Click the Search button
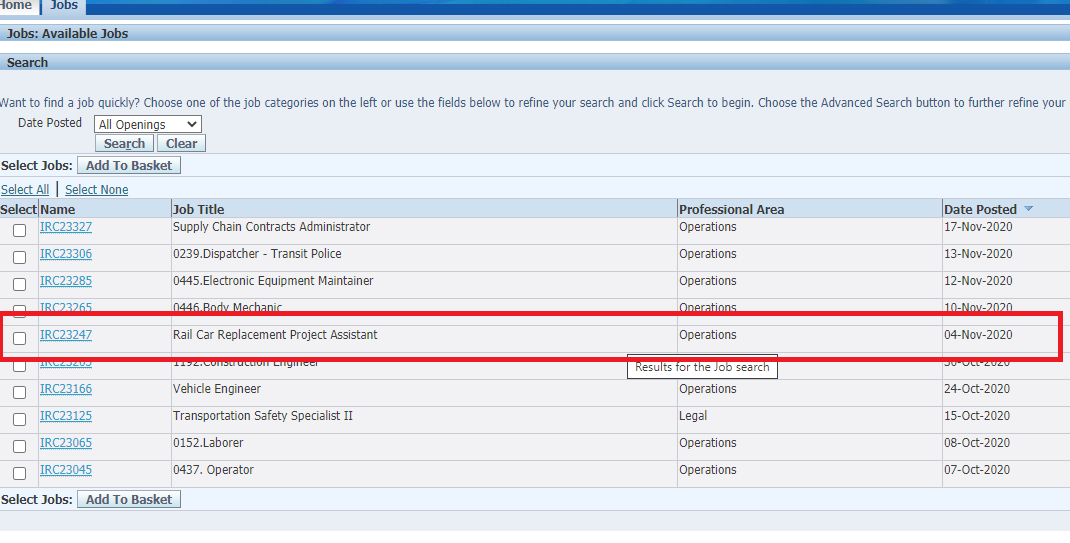Image resolution: width=1070 pixels, height=543 pixels. coord(124,143)
